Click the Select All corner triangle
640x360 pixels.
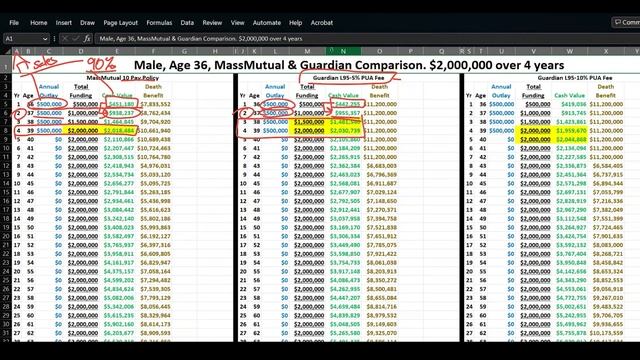click(7, 51)
